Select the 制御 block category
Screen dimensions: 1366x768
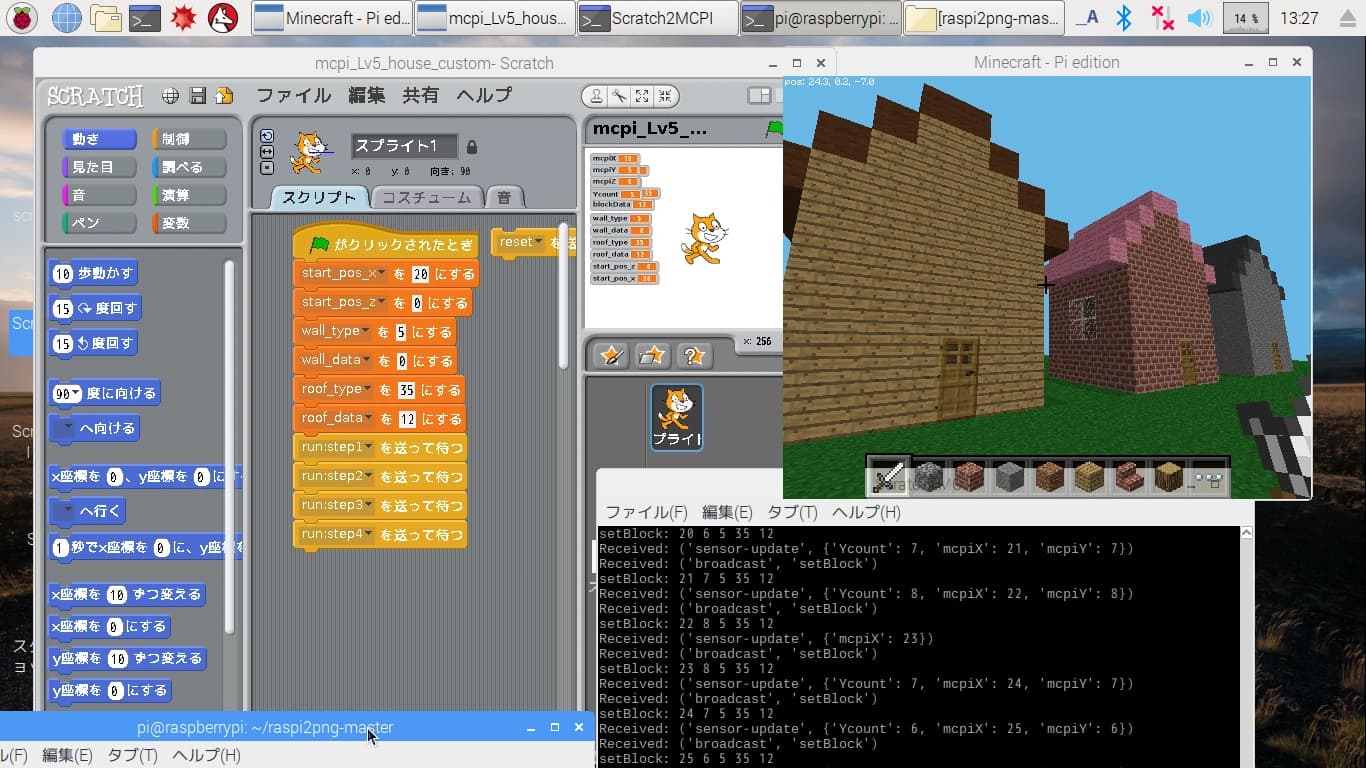click(x=188, y=137)
